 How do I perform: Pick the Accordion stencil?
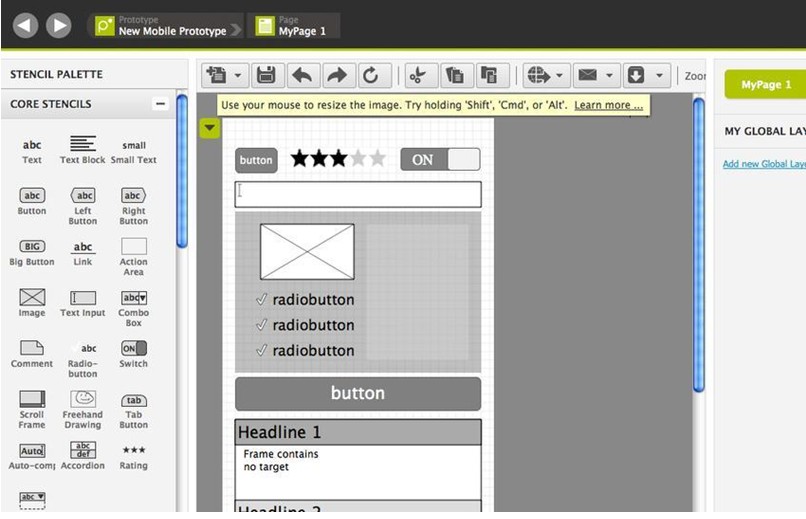point(83,455)
